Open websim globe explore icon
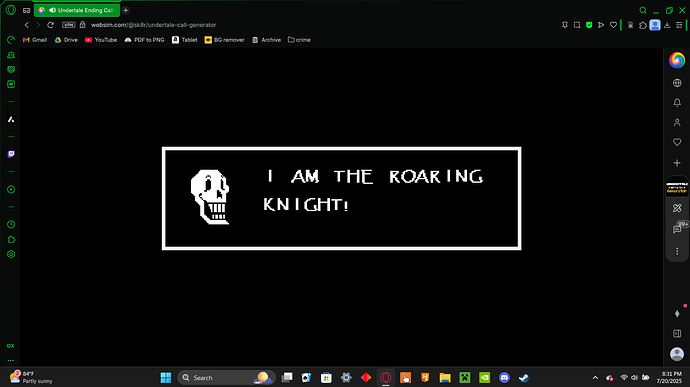The image size is (690, 387). point(677,83)
